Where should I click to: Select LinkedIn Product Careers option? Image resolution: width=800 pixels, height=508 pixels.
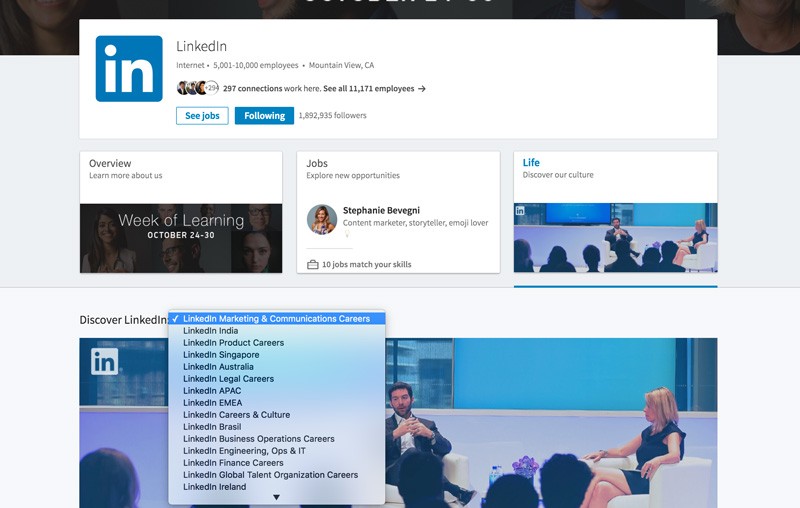tap(277, 343)
